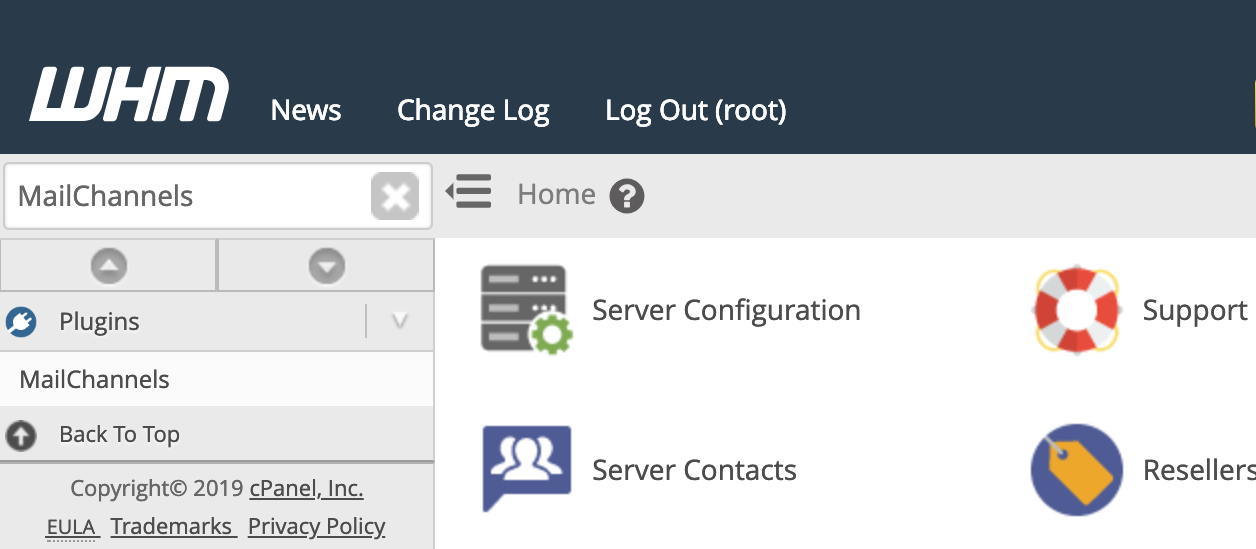Screen dimensions: 1256x549
Task: Open the Server Configuration icon
Action: coord(526,310)
